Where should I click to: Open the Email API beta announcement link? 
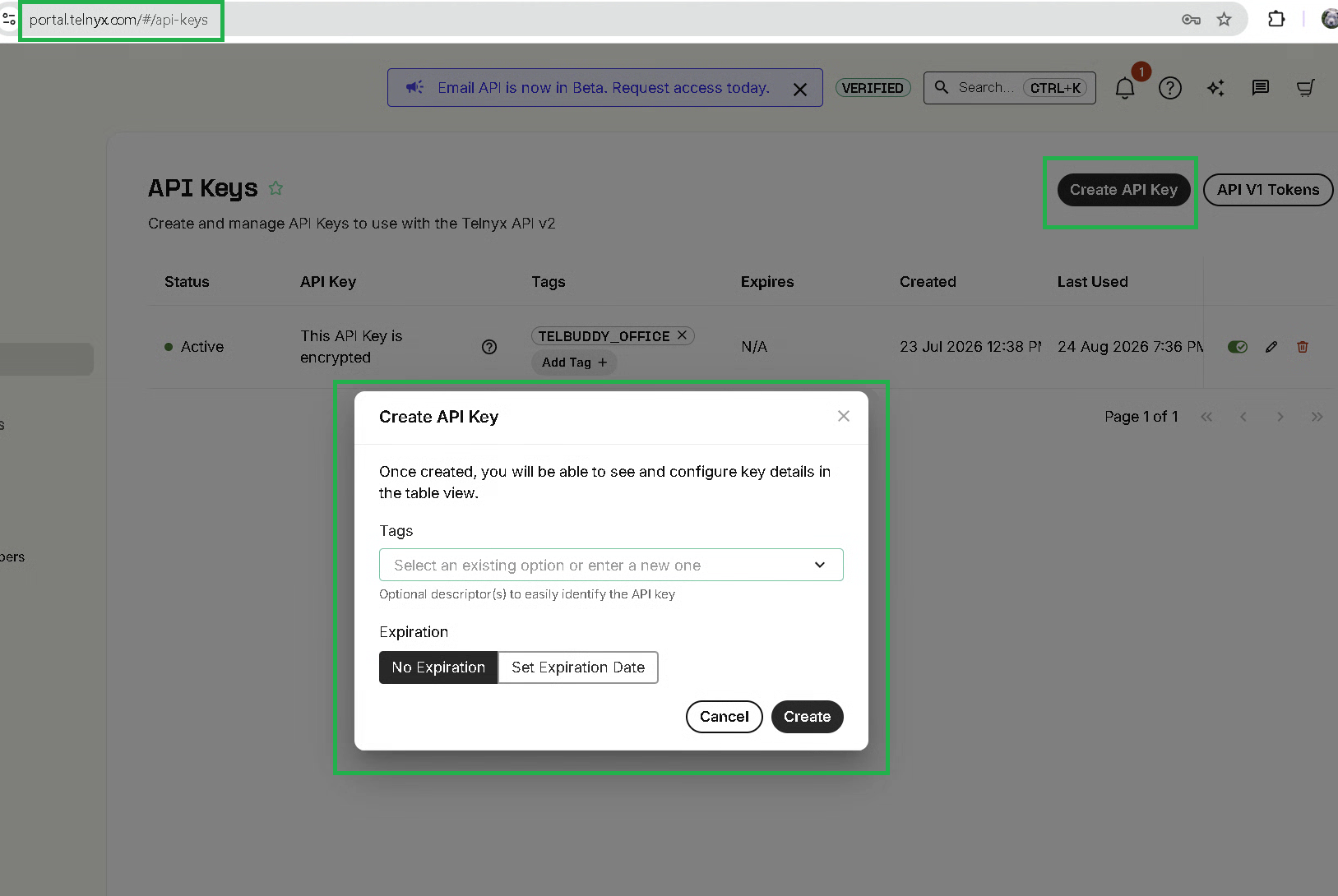pos(604,88)
